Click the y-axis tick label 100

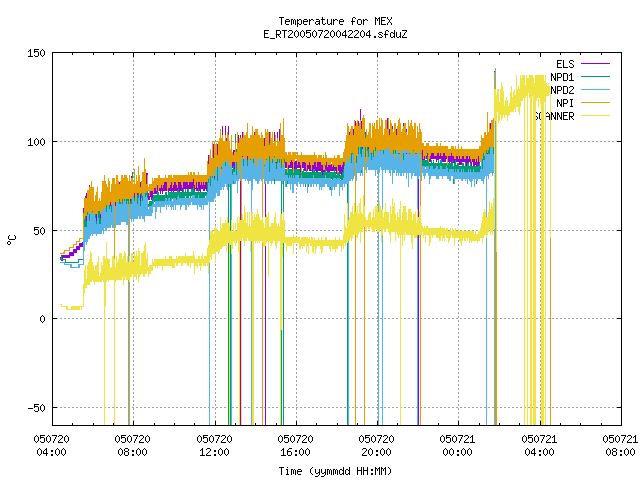[x=36, y=142]
